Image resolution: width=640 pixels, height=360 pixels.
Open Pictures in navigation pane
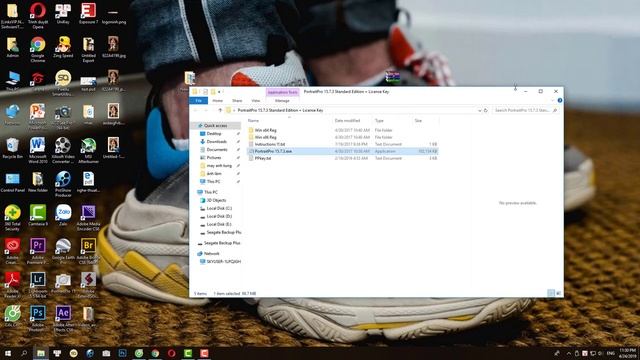pyautogui.click(x=214, y=158)
